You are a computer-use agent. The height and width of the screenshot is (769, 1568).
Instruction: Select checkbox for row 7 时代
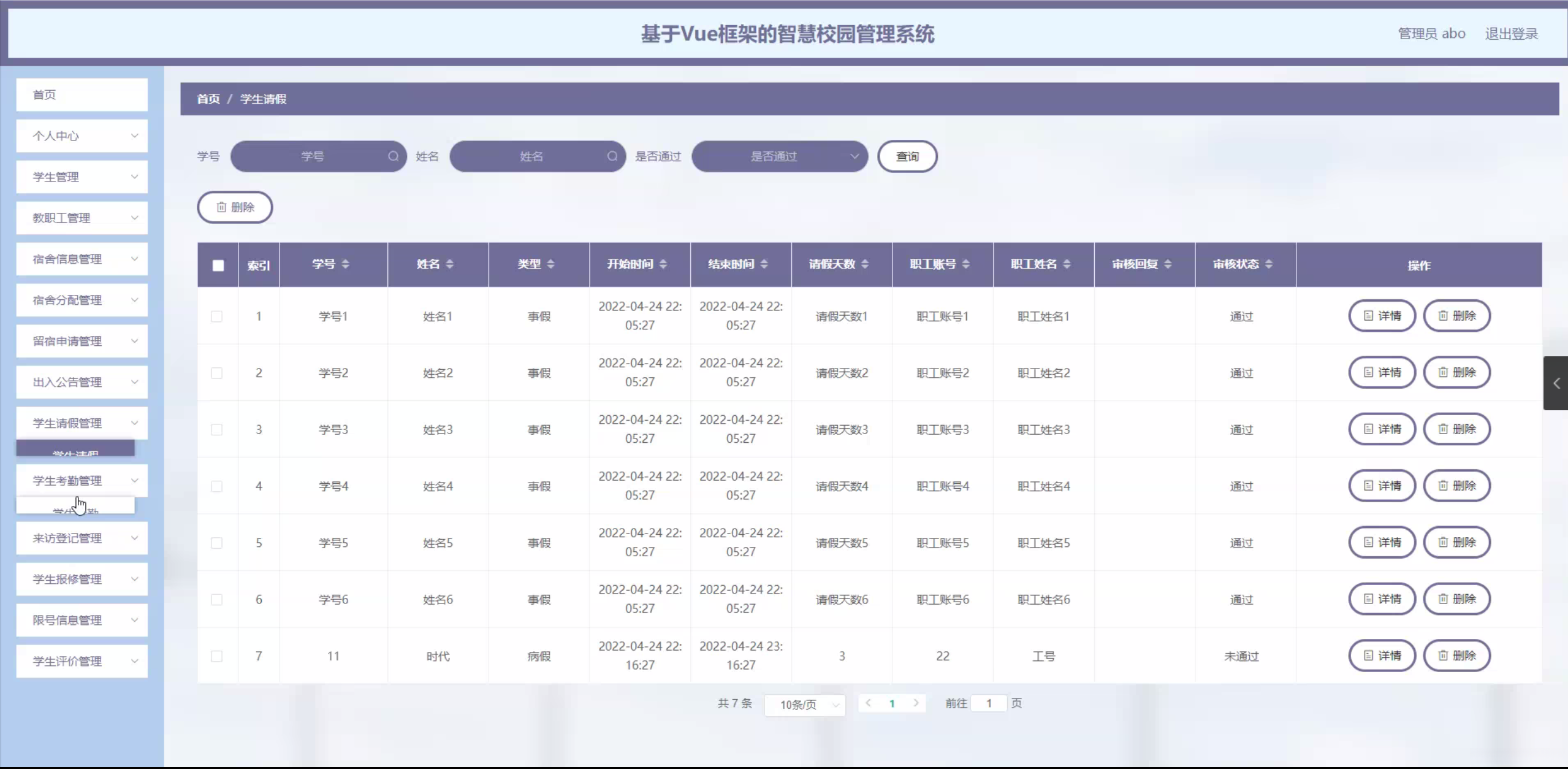217,656
